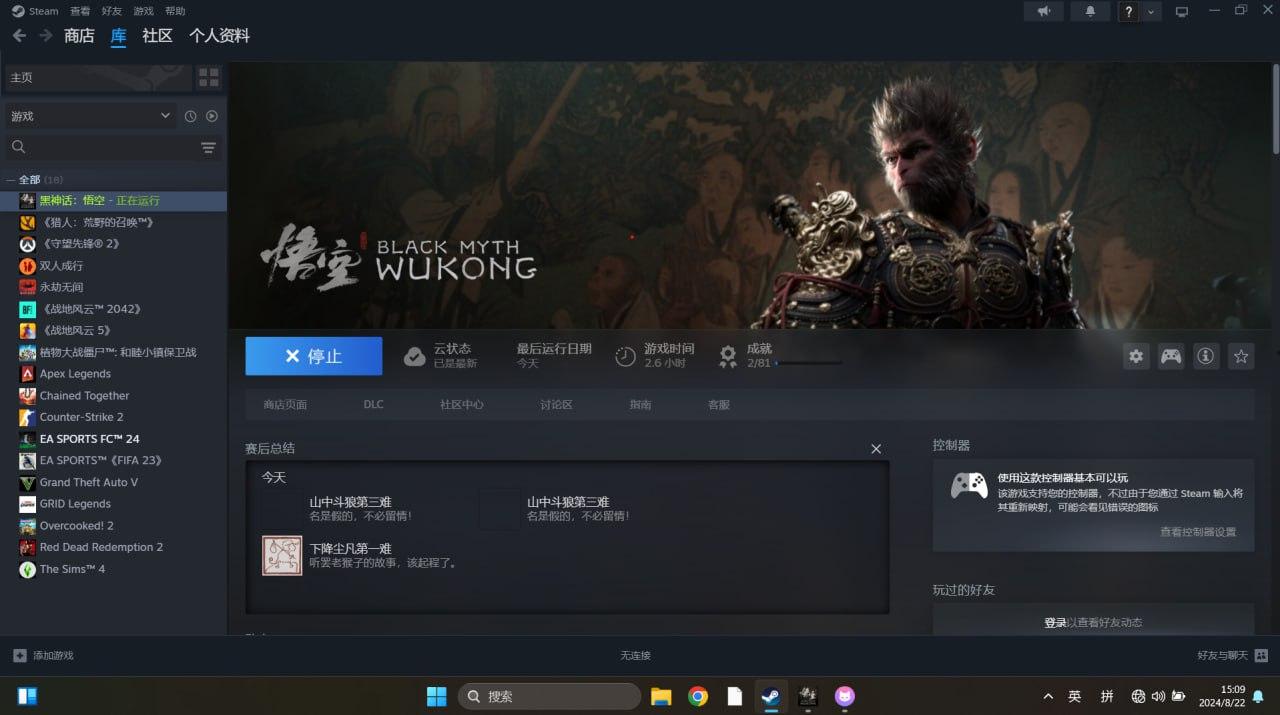The width and height of the screenshot is (1280, 715).
Task: Click the 查看控制器设置 link
Action: [x=1200, y=533]
